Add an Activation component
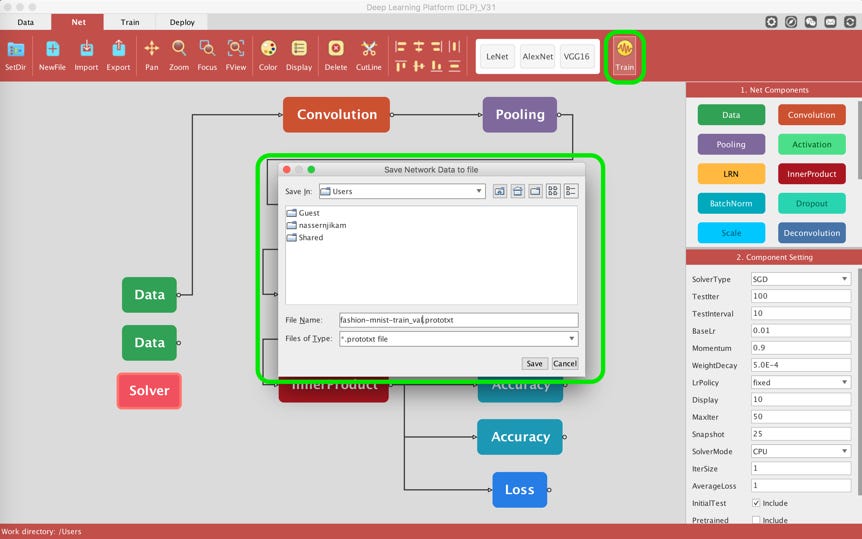This screenshot has width=862, height=539. click(811, 144)
